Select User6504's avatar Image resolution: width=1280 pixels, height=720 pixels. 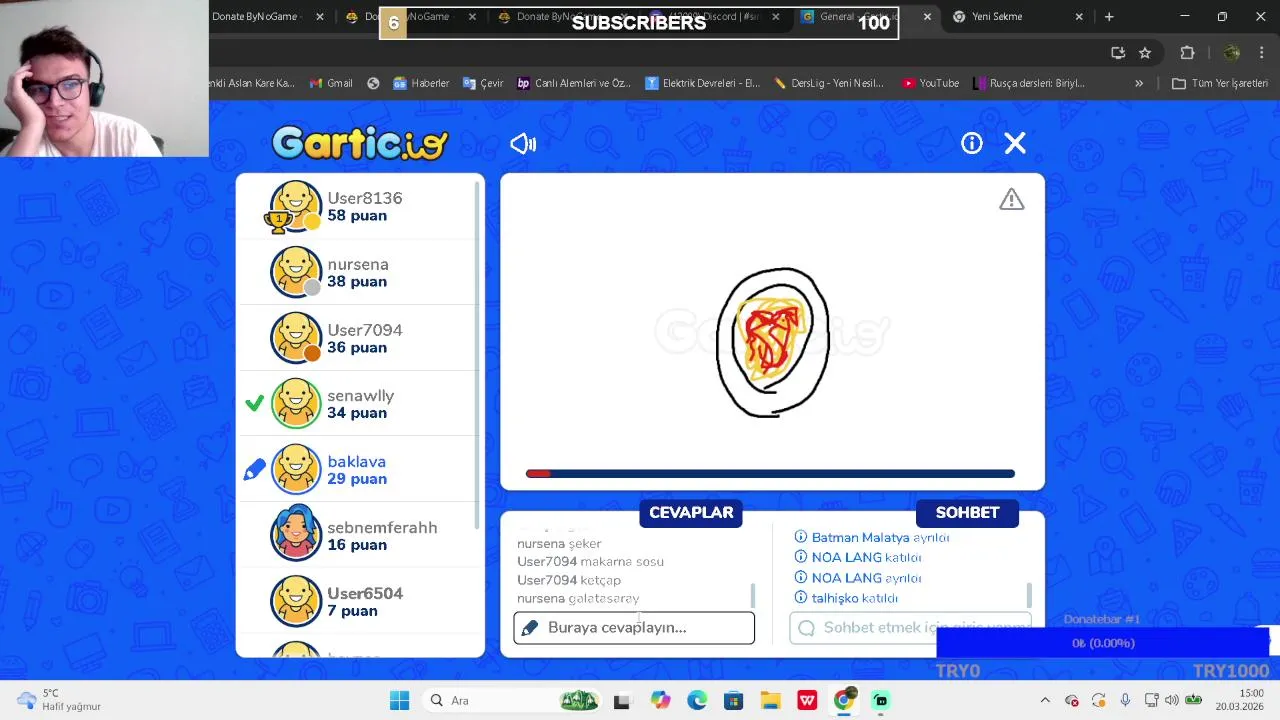tap(296, 601)
